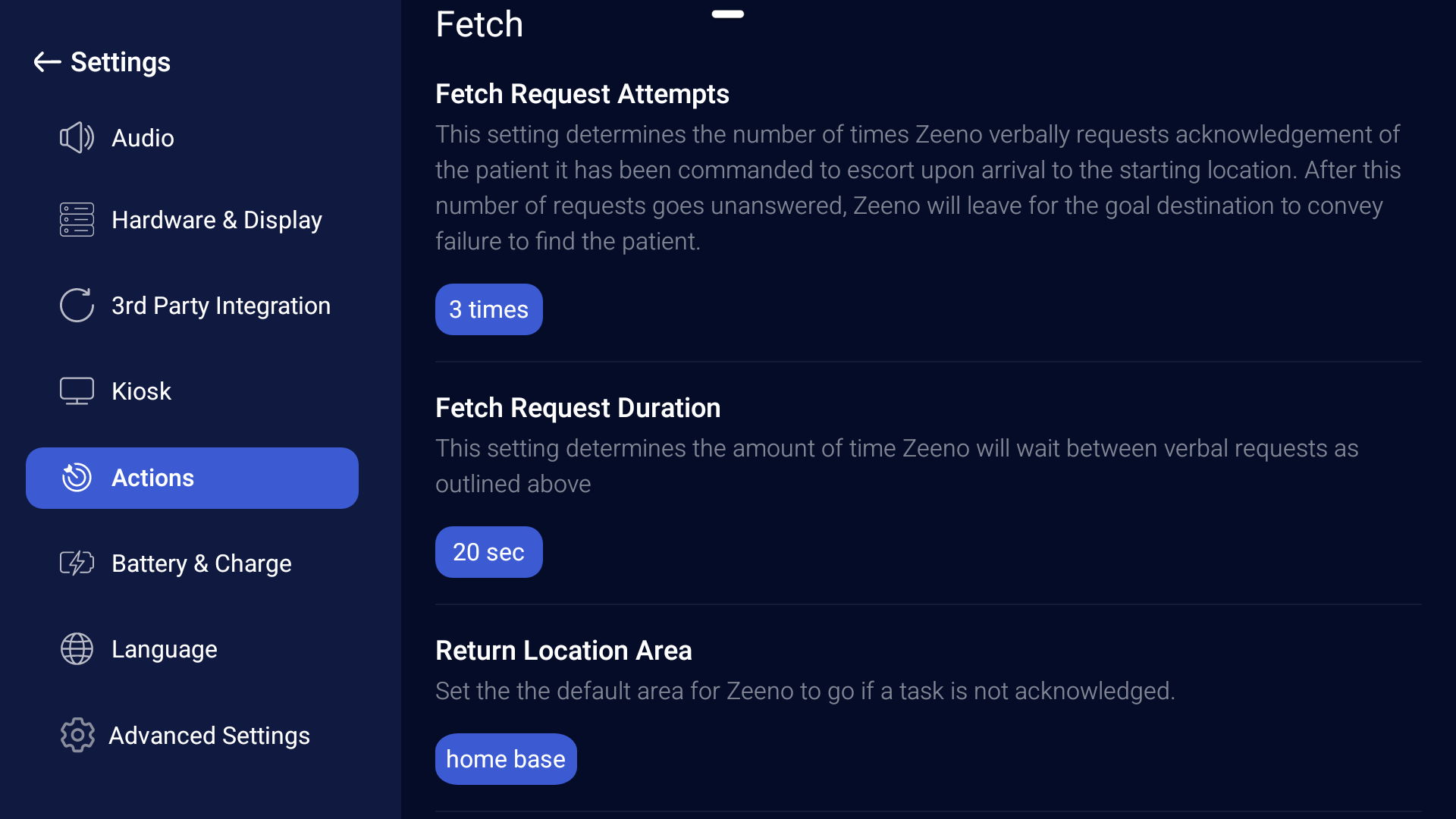Select the Audio settings menu item
Image resolution: width=1456 pixels, height=819 pixels.
(x=143, y=138)
